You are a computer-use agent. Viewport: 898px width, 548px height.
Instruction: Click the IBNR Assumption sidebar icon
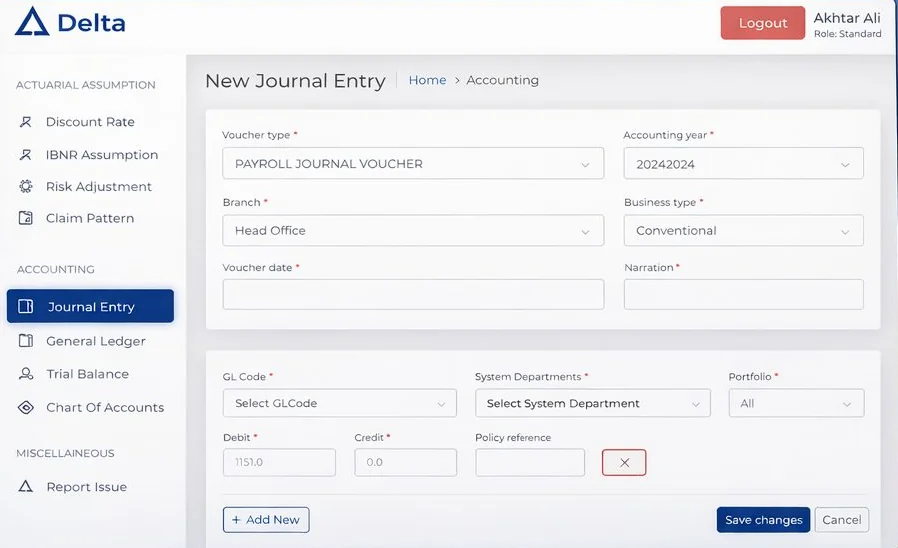[x=25, y=155]
